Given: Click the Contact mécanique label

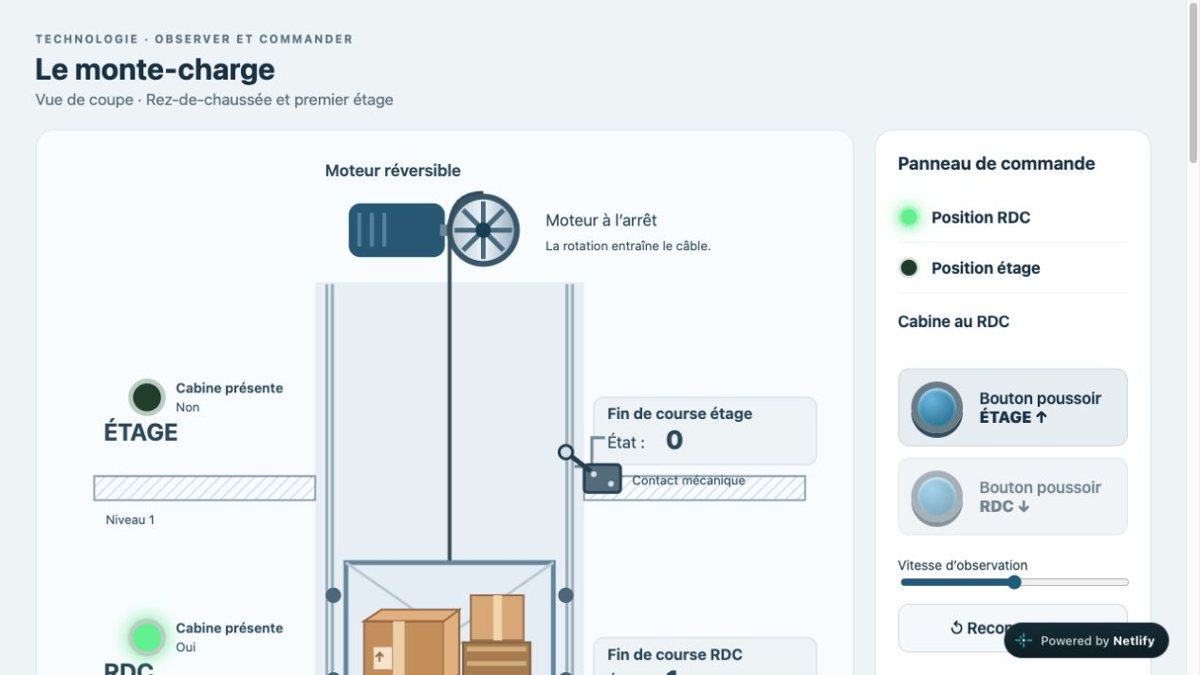Looking at the screenshot, I should pos(688,480).
